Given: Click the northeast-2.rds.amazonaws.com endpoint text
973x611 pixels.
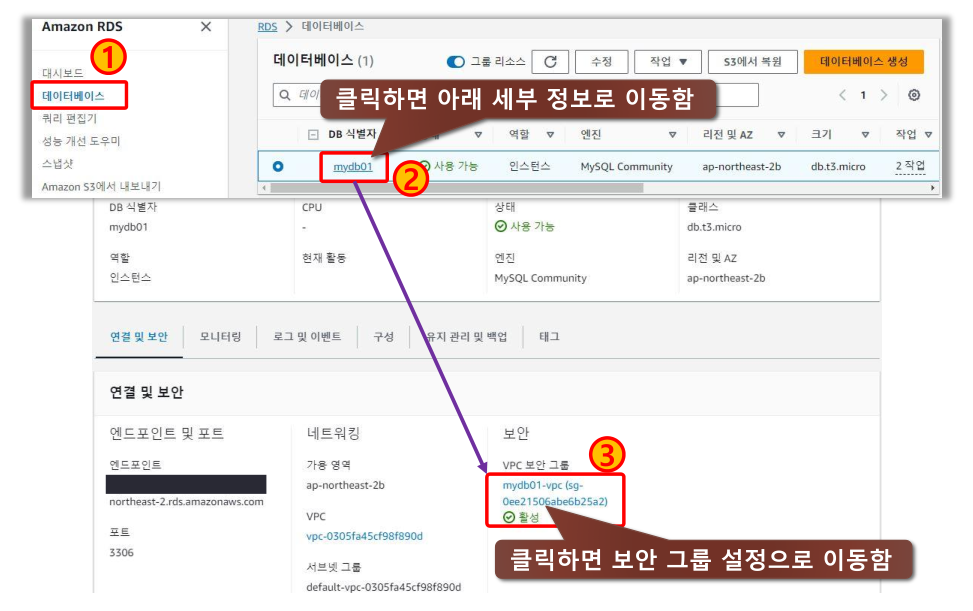Looking at the screenshot, I should [186, 501].
